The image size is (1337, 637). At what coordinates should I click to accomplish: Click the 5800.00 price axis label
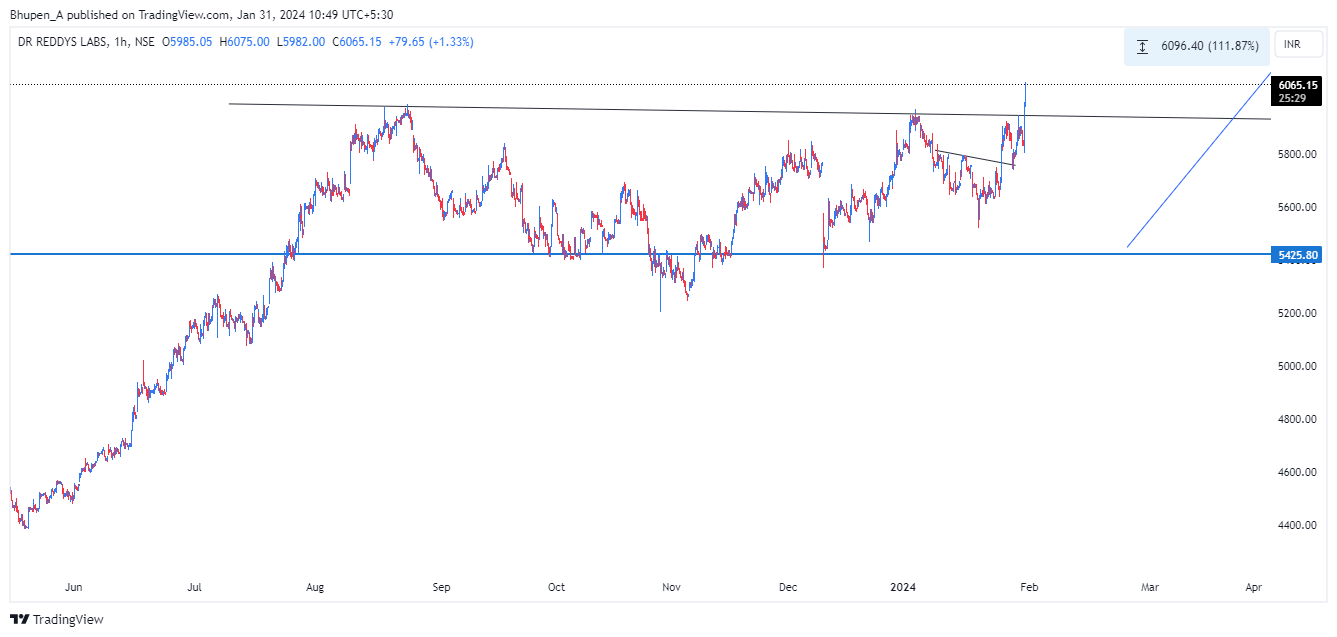pyautogui.click(x=1298, y=155)
